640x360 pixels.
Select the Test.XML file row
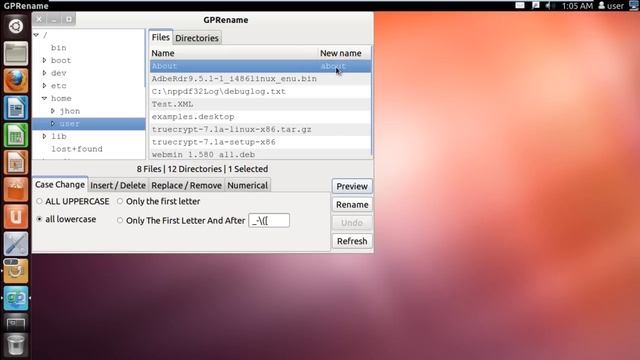(x=260, y=104)
